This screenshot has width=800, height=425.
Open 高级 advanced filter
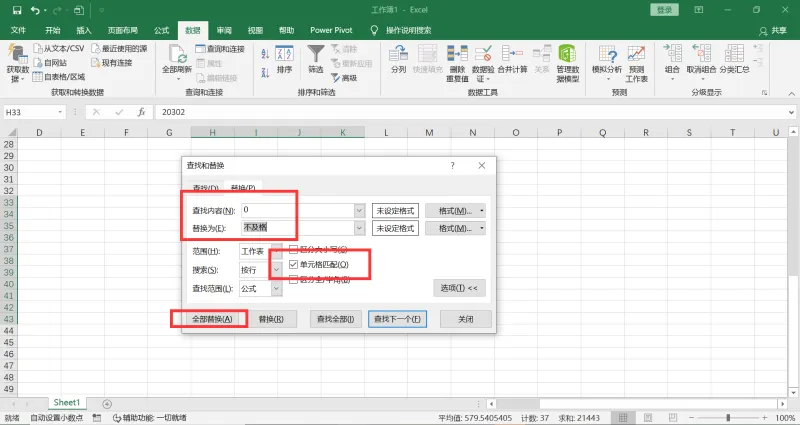(x=344, y=78)
